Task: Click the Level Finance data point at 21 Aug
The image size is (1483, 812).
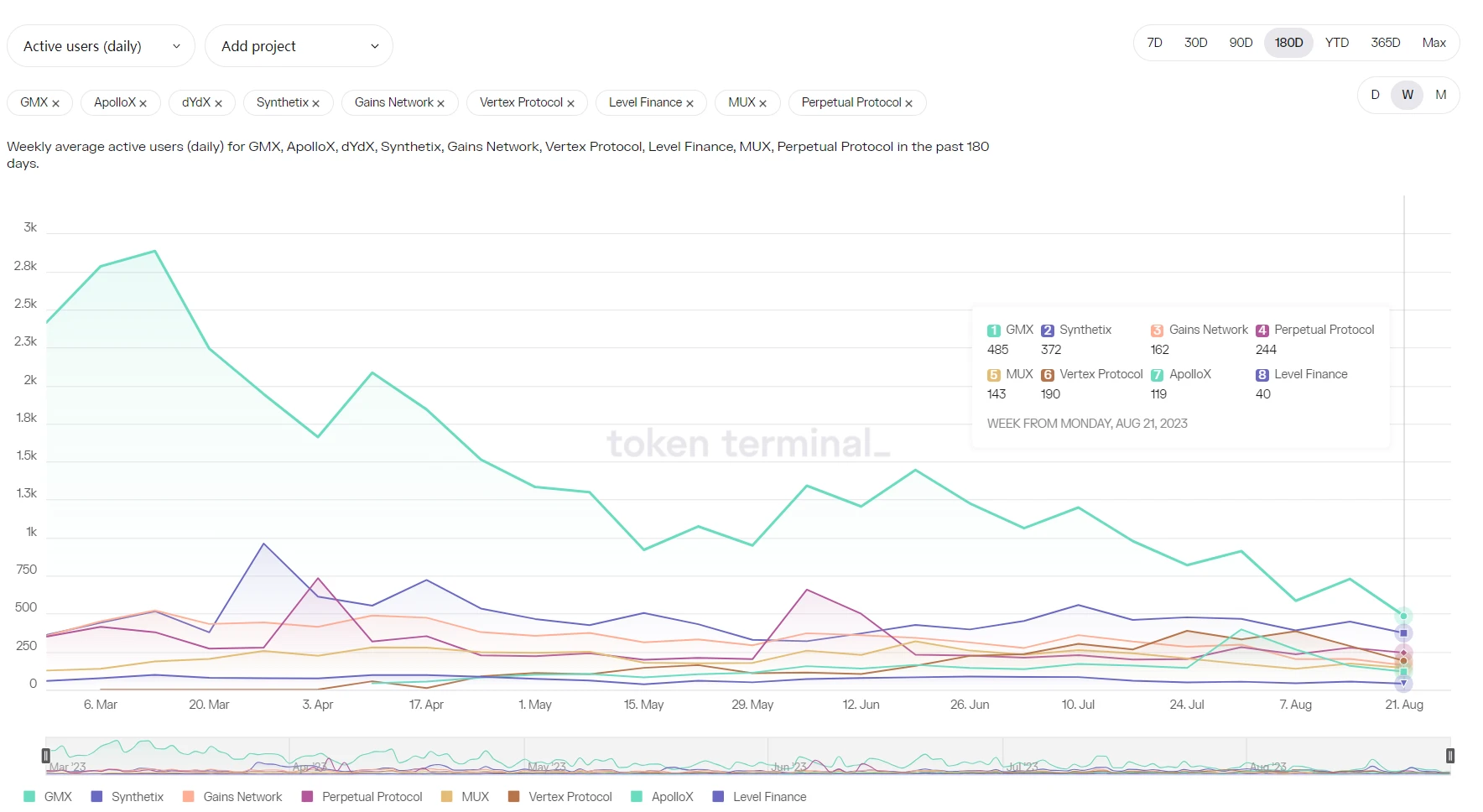Action: (x=1403, y=684)
